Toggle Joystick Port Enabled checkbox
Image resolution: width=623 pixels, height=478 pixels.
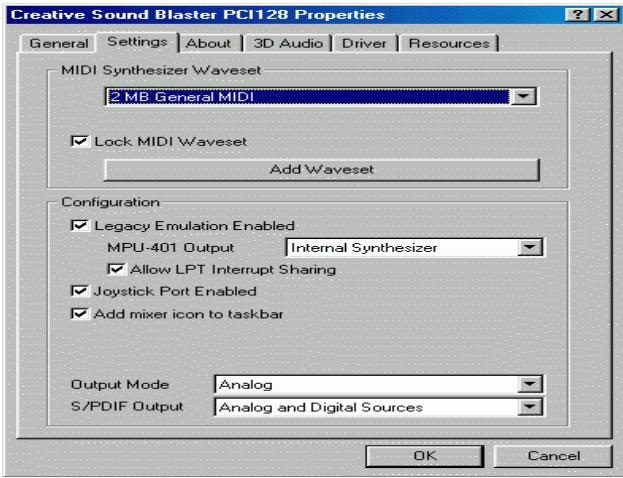coord(79,291)
